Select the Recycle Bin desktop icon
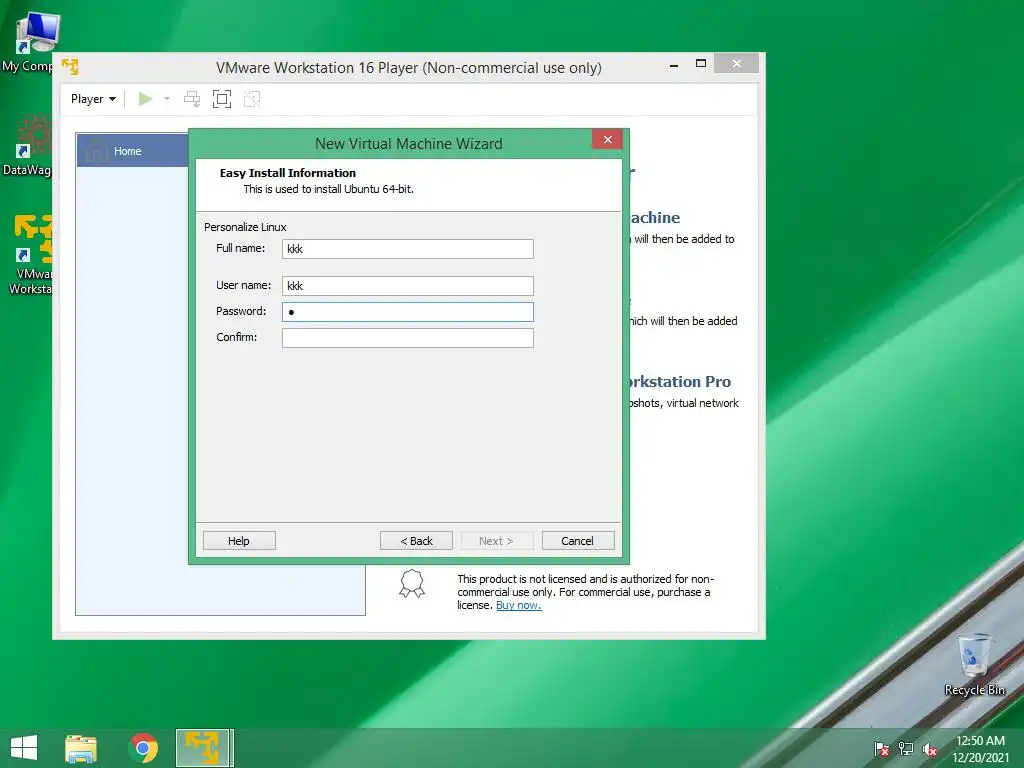The width and height of the screenshot is (1024, 768). coord(975,664)
